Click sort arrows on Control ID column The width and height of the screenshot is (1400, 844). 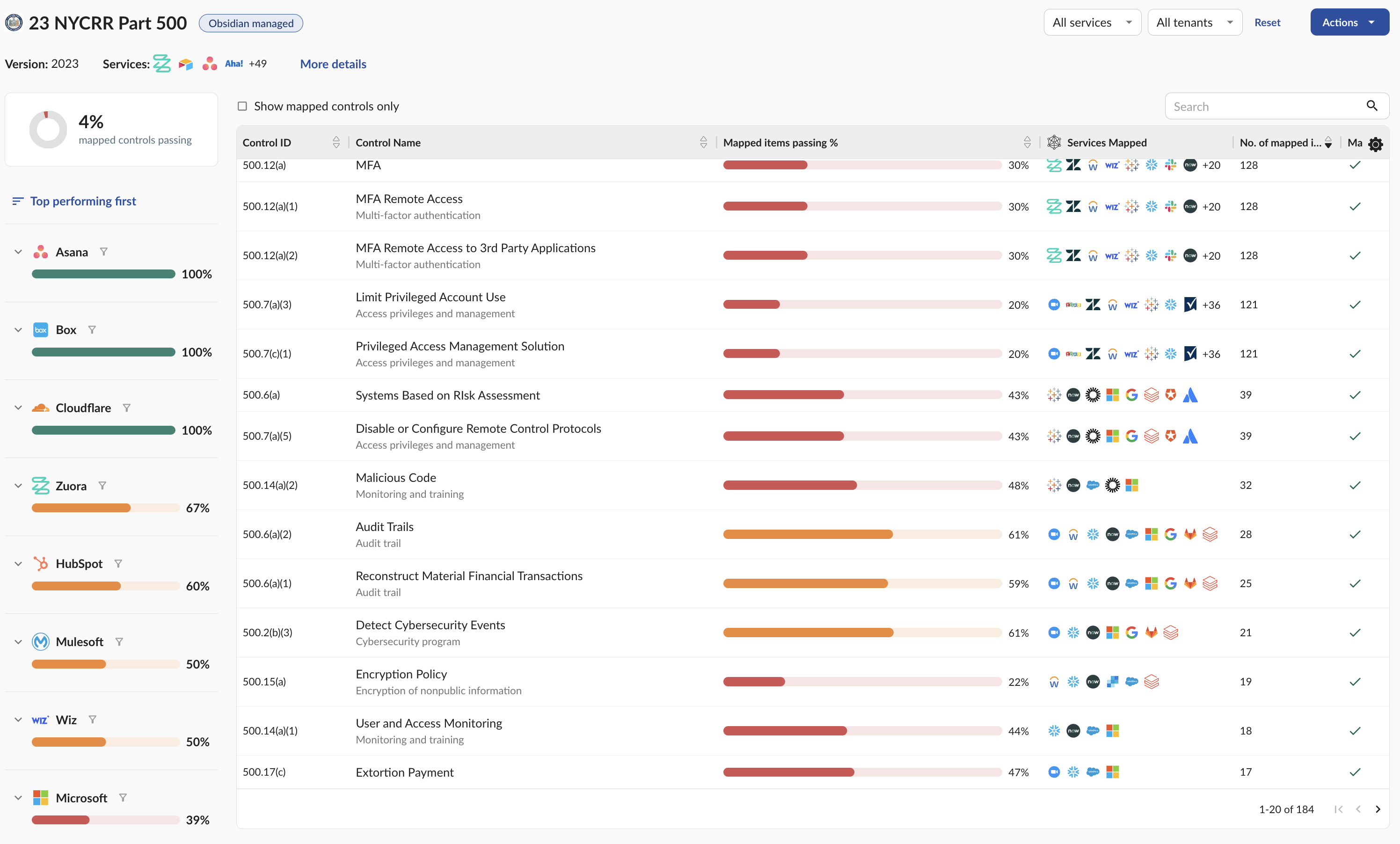336,143
